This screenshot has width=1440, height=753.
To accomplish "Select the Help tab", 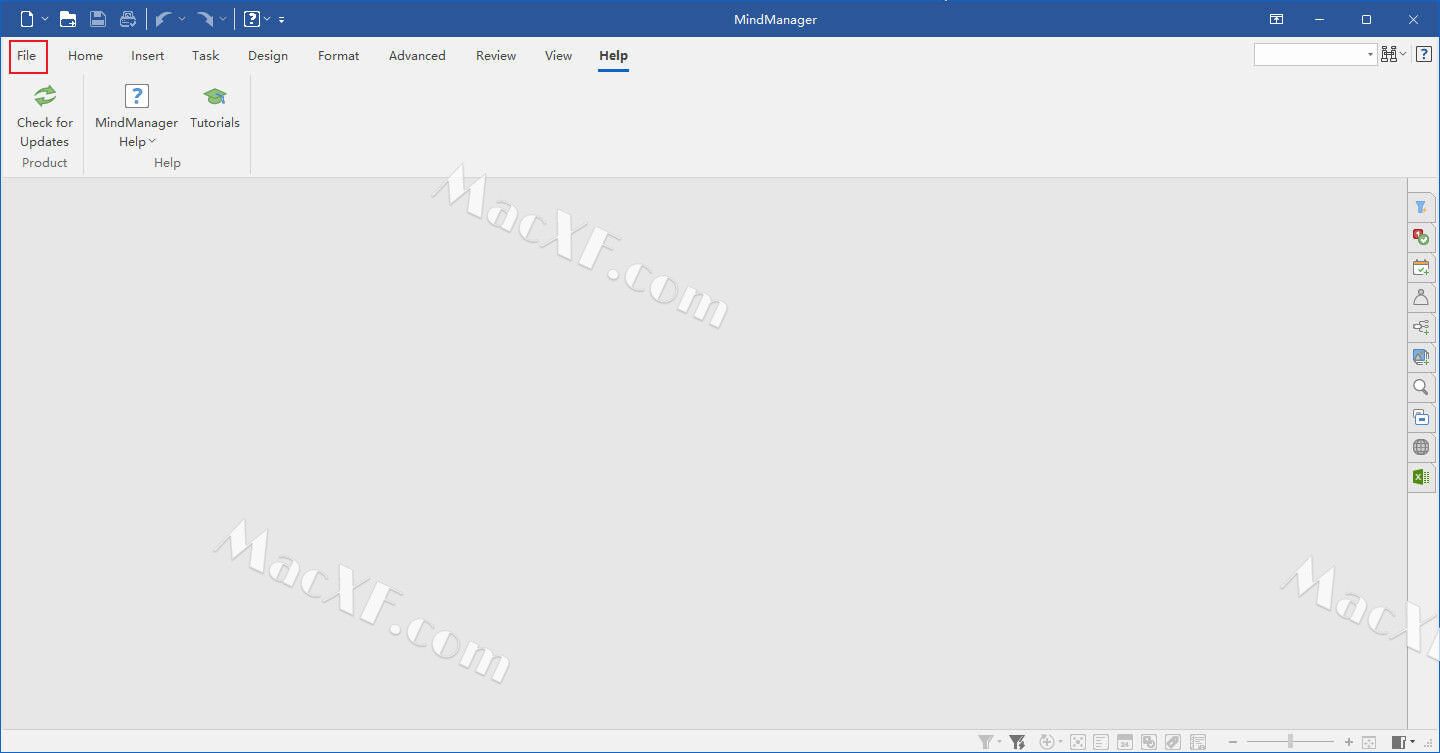I will [614, 55].
